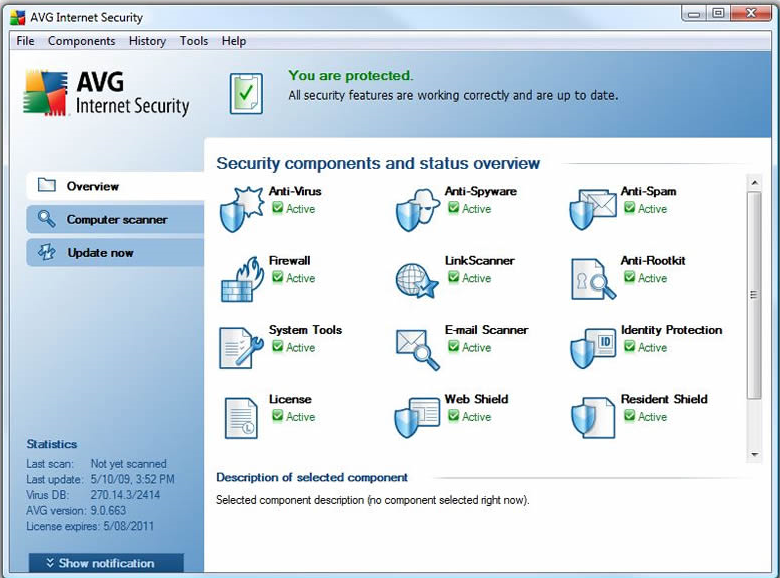This screenshot has height=578, width=780.
Task: Open the History menu
Action: point(147,41)
